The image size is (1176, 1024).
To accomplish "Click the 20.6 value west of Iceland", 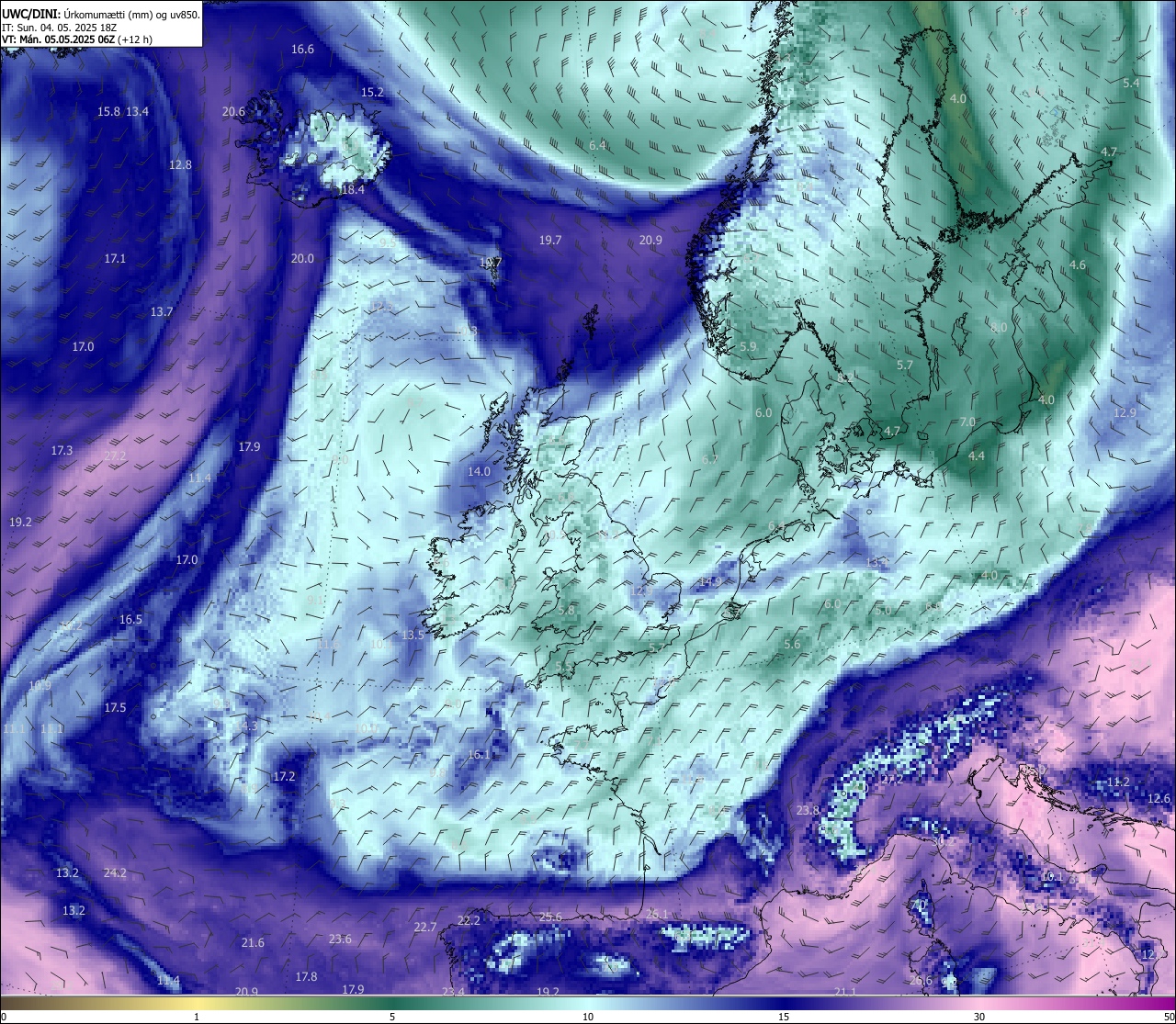I will [x=233, y=112].
